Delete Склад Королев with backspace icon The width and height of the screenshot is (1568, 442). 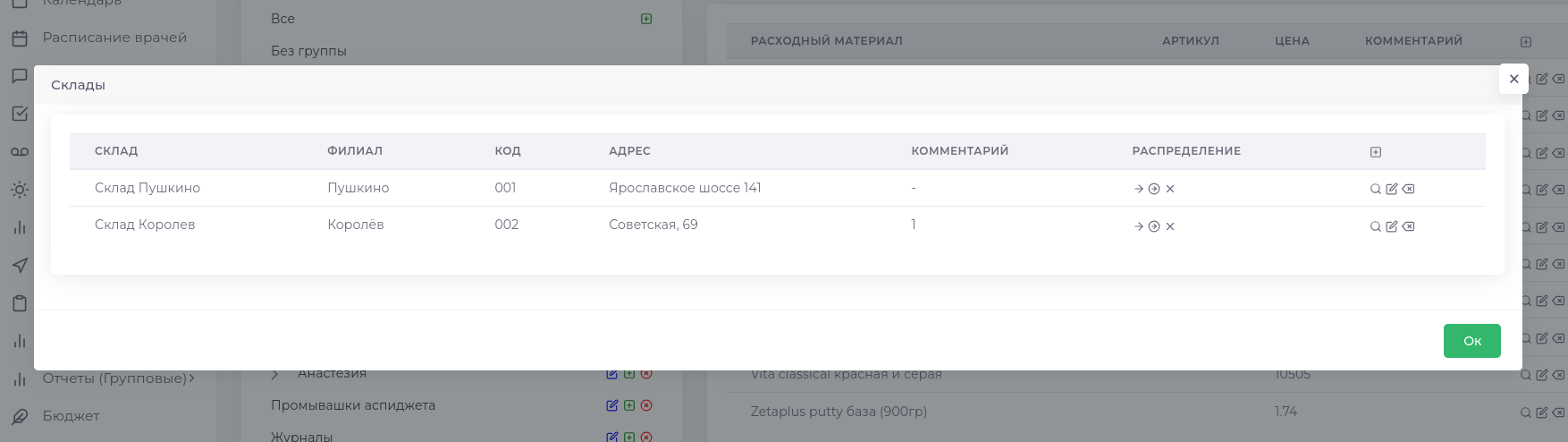point(1408,226)
